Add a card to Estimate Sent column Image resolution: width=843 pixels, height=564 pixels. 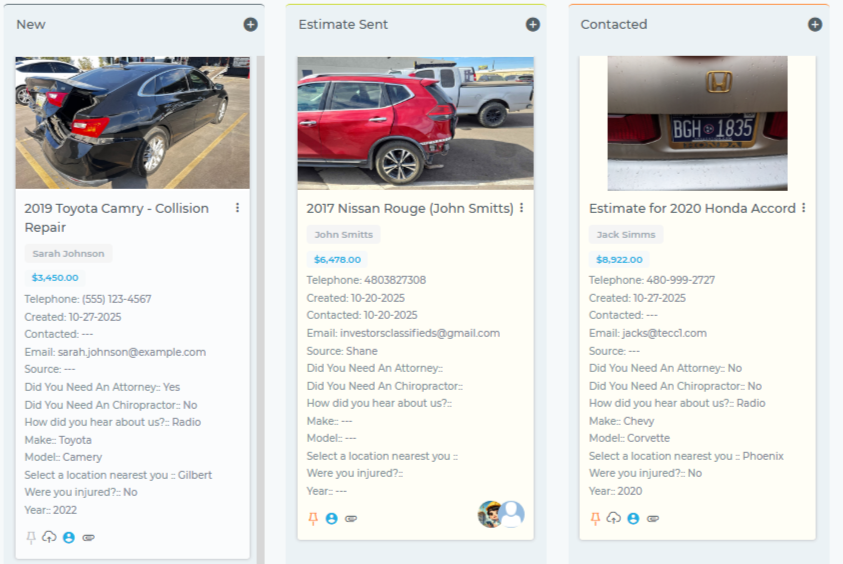(x=532, y=24)
